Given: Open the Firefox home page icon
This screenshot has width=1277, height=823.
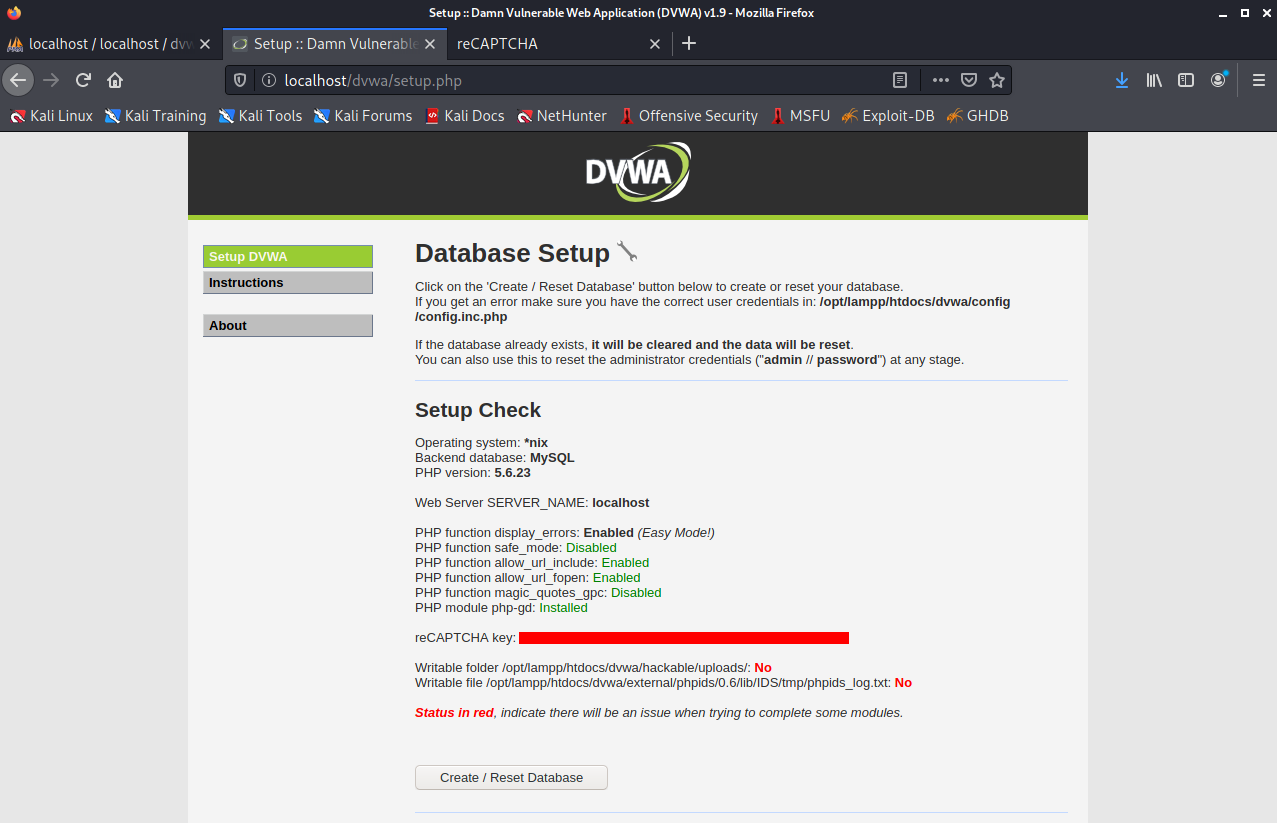Looking at the screenshot, I should click(115, 80).
